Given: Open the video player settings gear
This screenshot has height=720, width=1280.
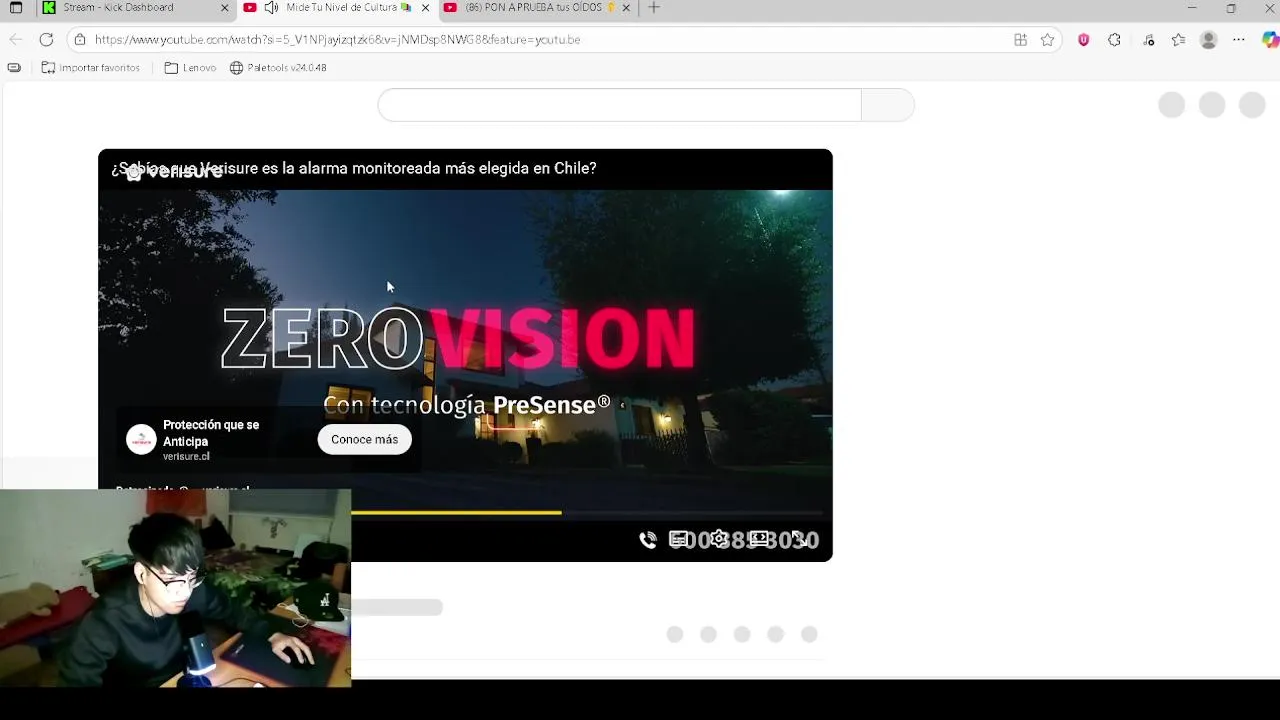Looking at the screenshot, I should 719,540.
